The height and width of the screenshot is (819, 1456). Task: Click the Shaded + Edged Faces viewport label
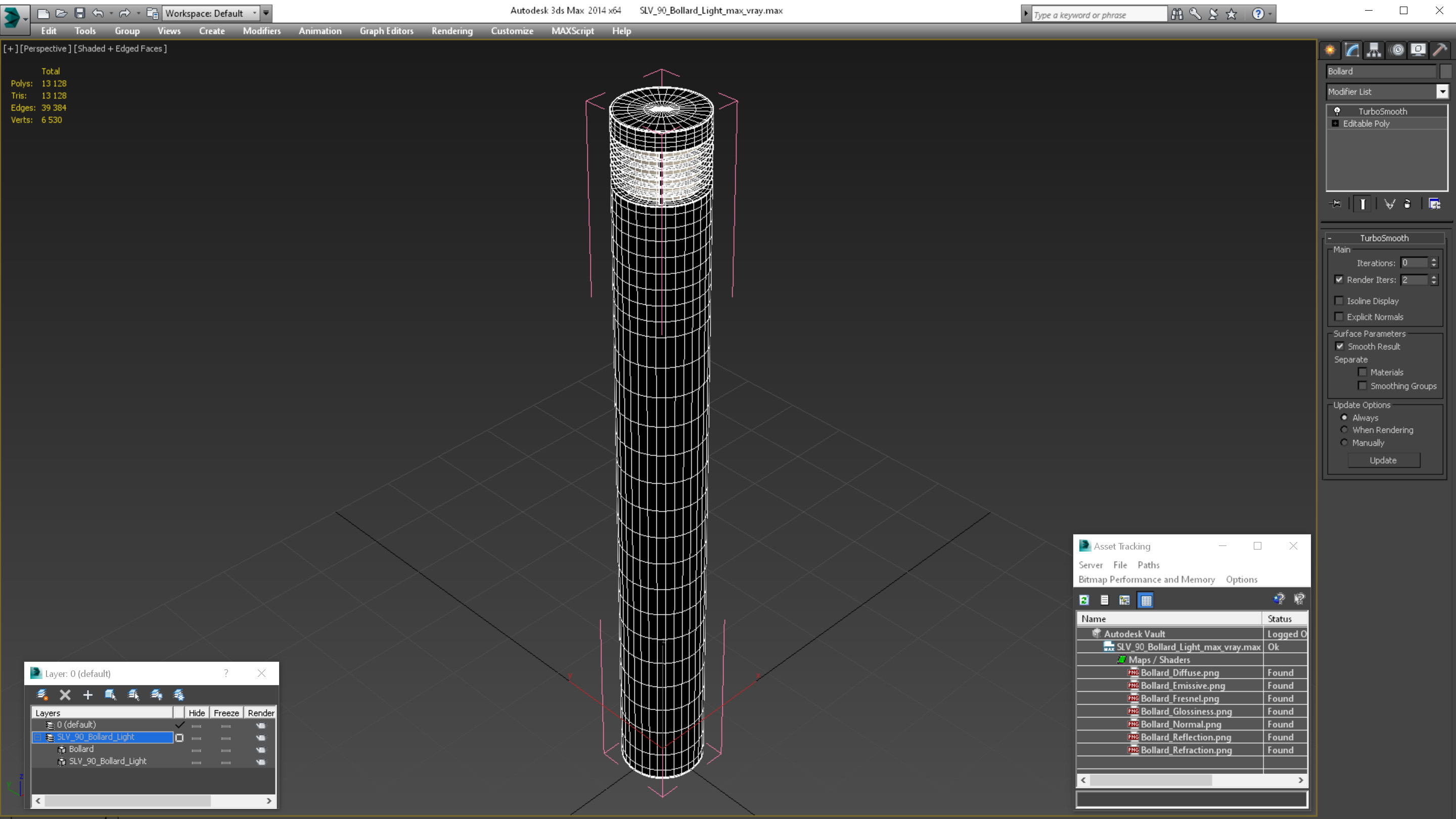[x=120, y=49]
